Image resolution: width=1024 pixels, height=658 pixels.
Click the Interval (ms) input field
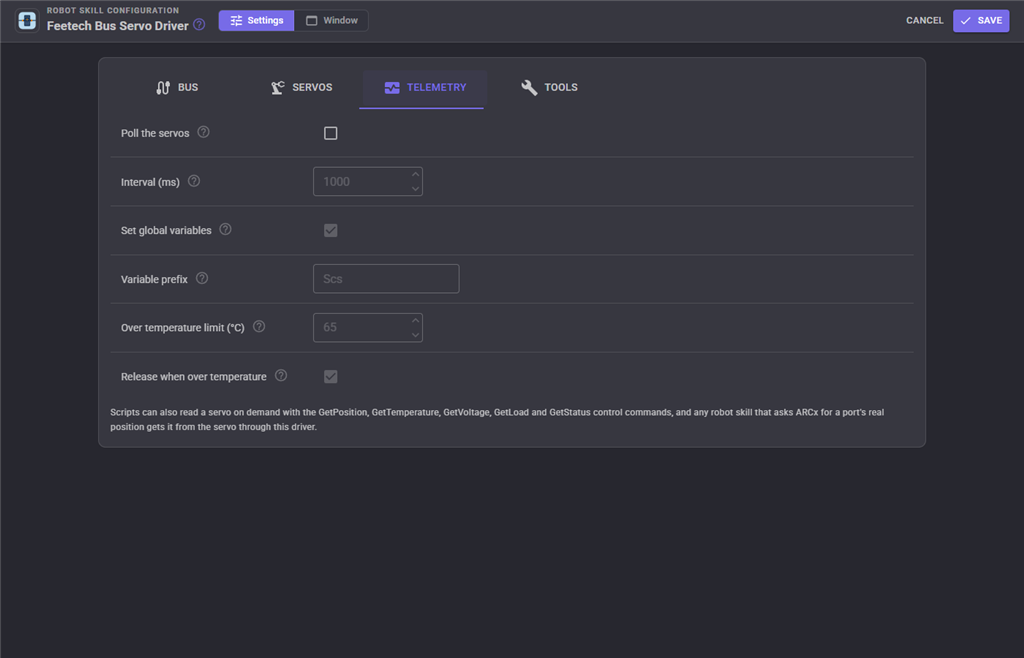pos(368,181)
